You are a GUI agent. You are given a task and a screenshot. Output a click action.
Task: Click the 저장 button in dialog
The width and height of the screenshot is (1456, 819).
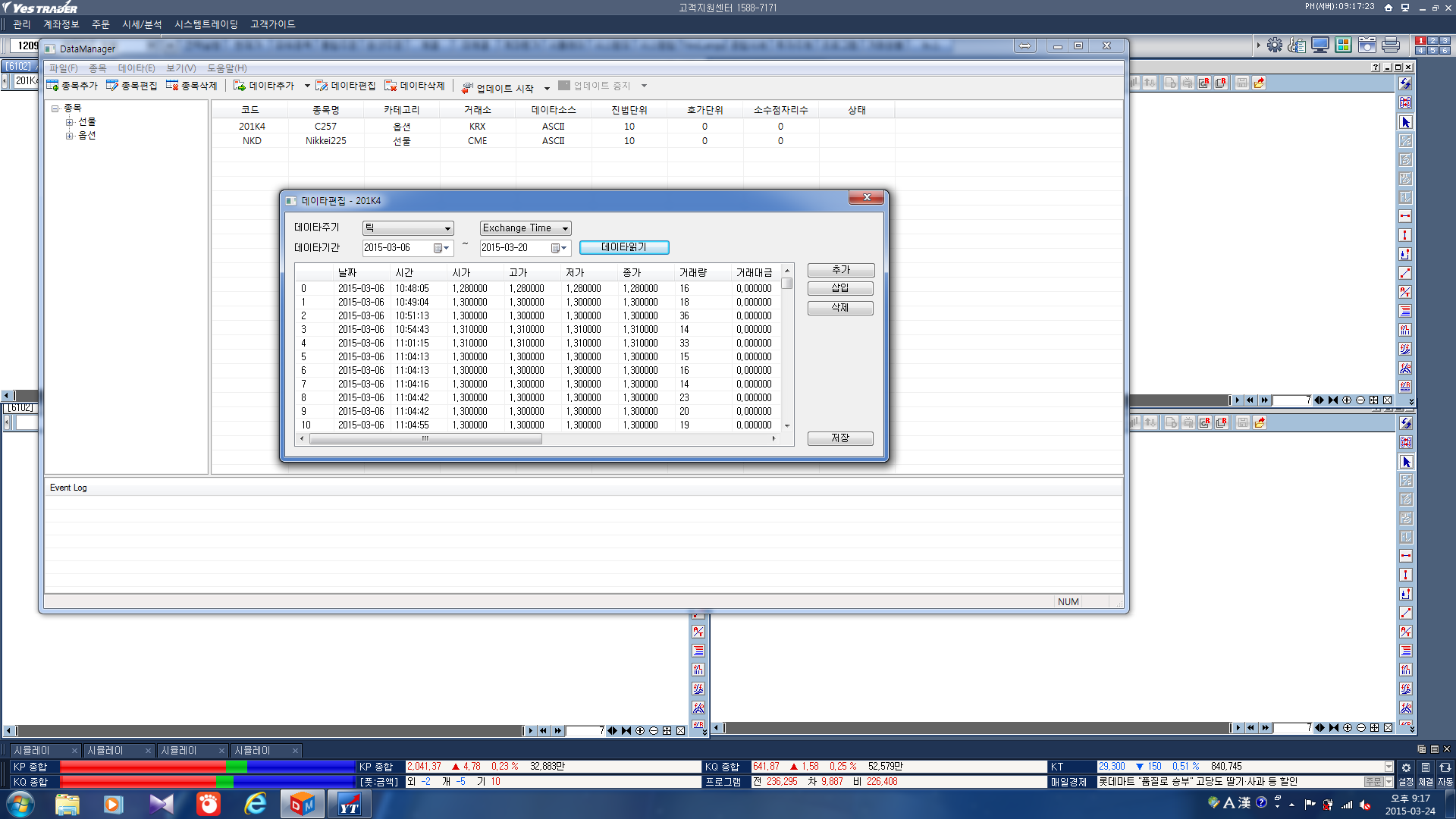(839, 438)
